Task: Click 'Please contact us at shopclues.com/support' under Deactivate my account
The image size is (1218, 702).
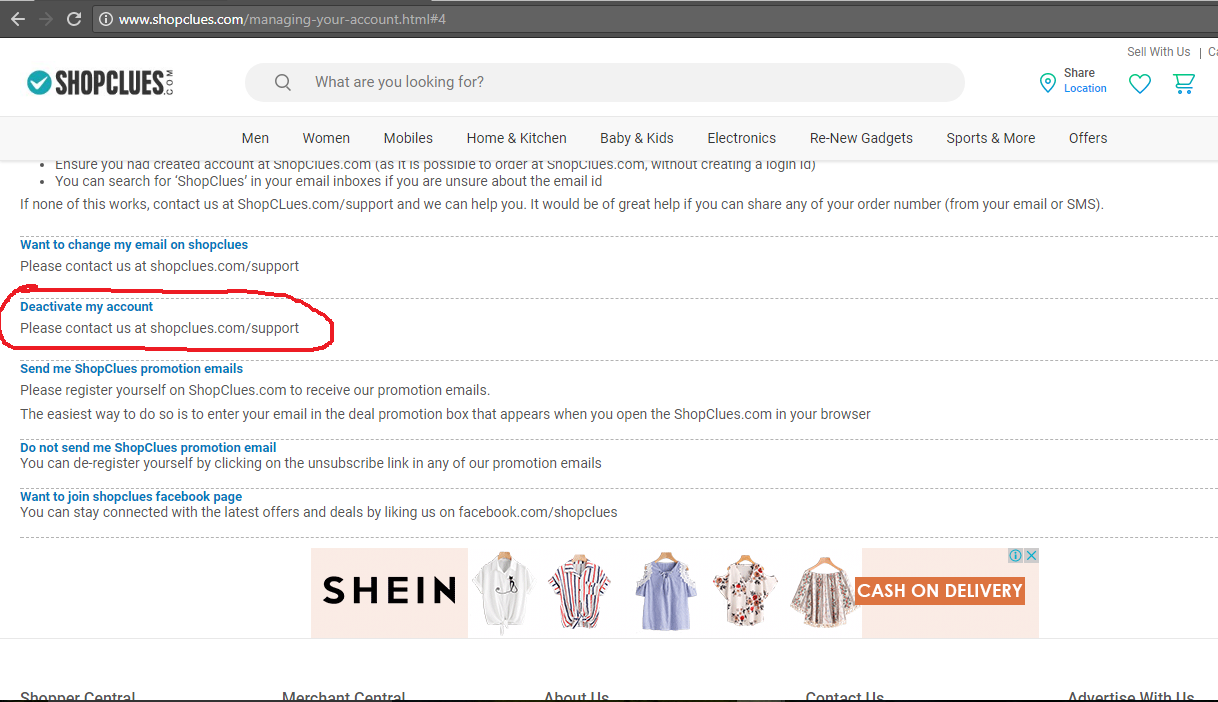Action: 160,328
